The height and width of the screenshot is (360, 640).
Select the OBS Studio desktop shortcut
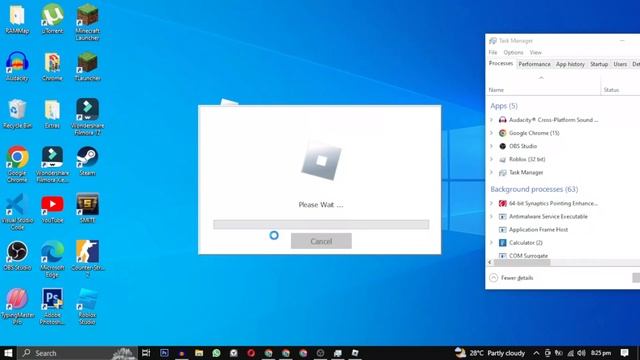(17, 256)
